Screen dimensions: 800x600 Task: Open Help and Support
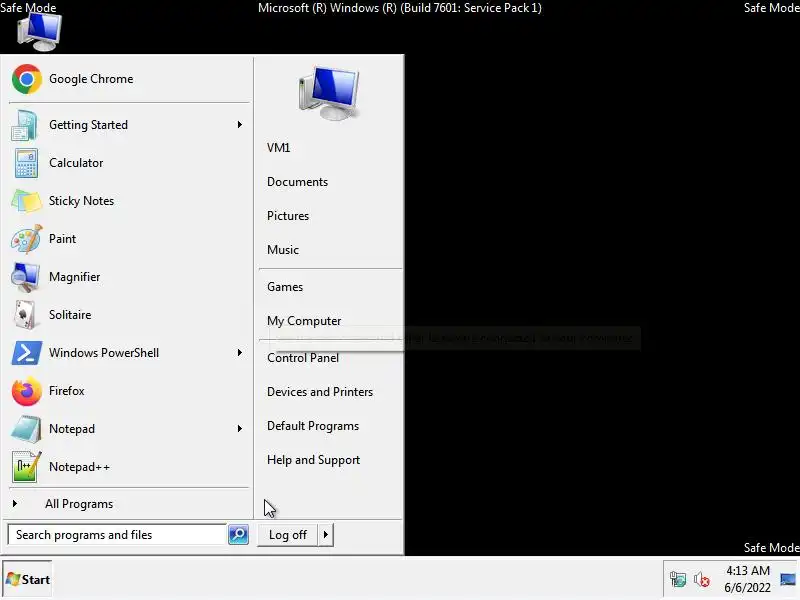point(314,460)
